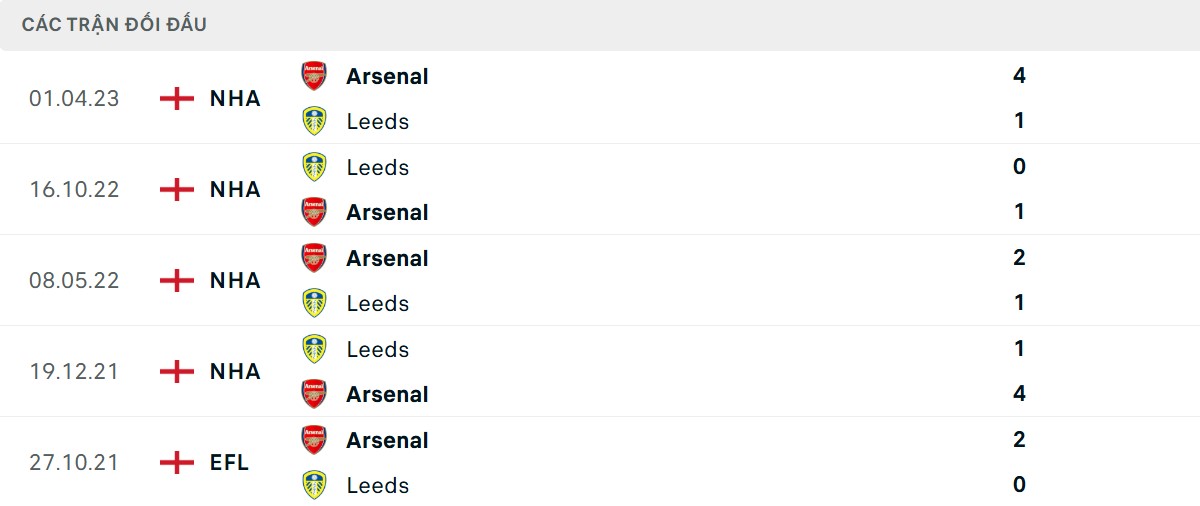Click the 'CÁC TRẬN ĐỐI ĐẦU' header
This screenshot has width=1200, height=506.
click(x=114, y=25)
